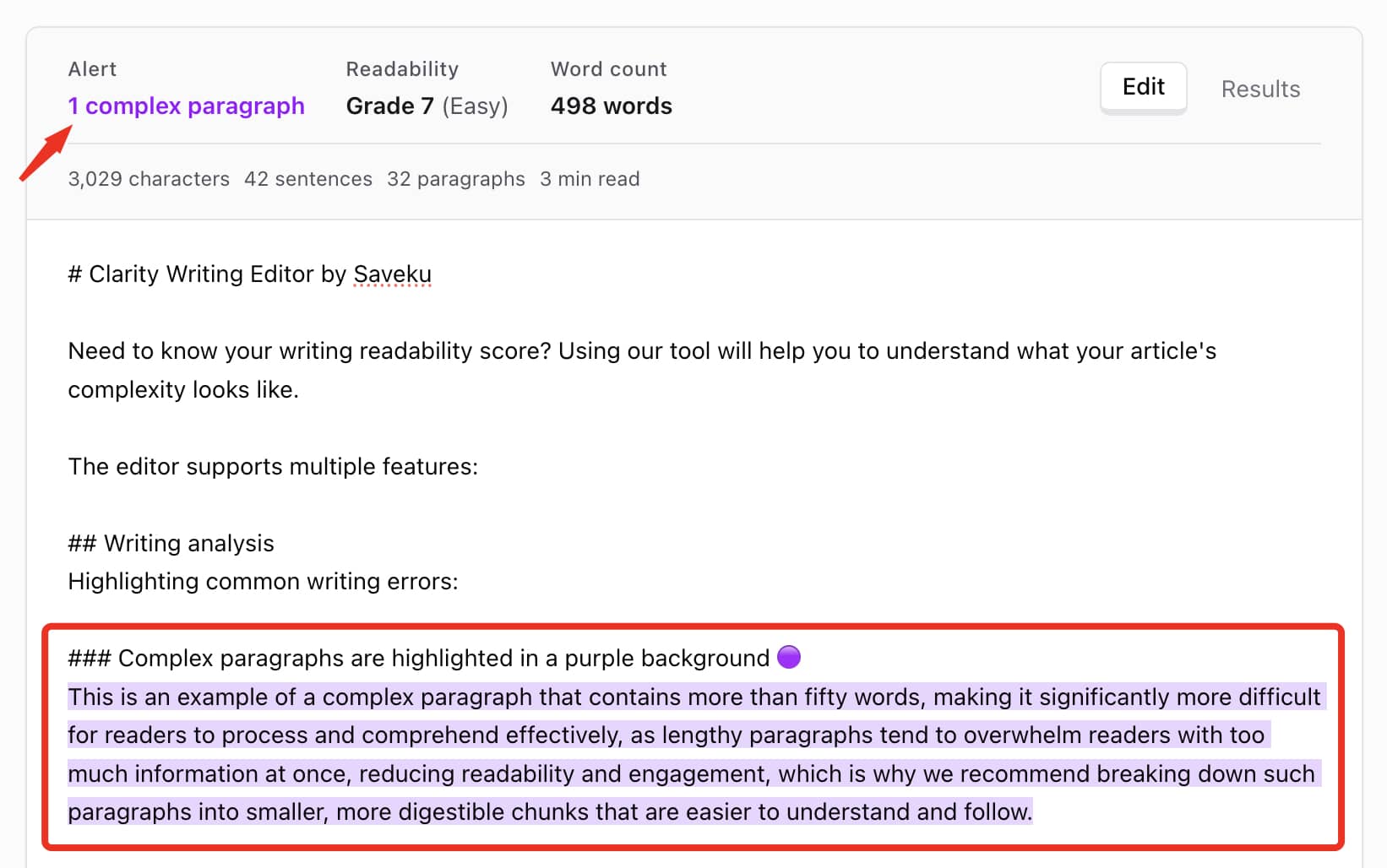
Task: Click the '42 sentences' stat
Action: point(308,179)
